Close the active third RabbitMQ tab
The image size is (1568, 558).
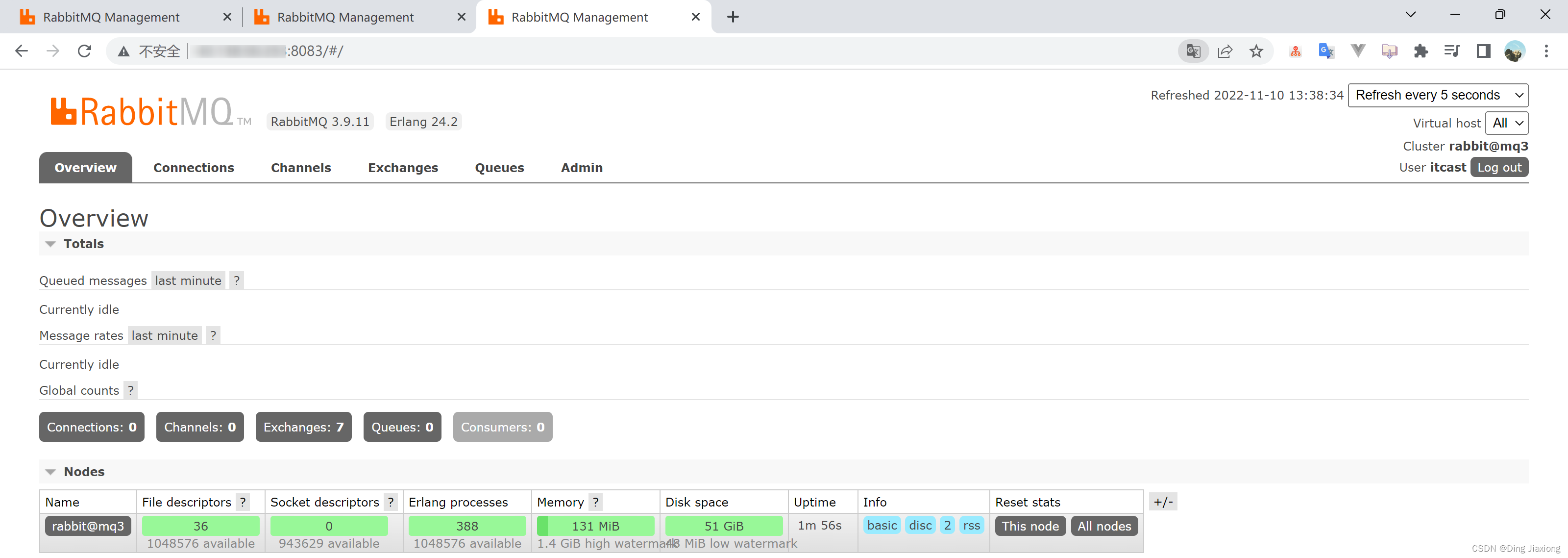696,17
